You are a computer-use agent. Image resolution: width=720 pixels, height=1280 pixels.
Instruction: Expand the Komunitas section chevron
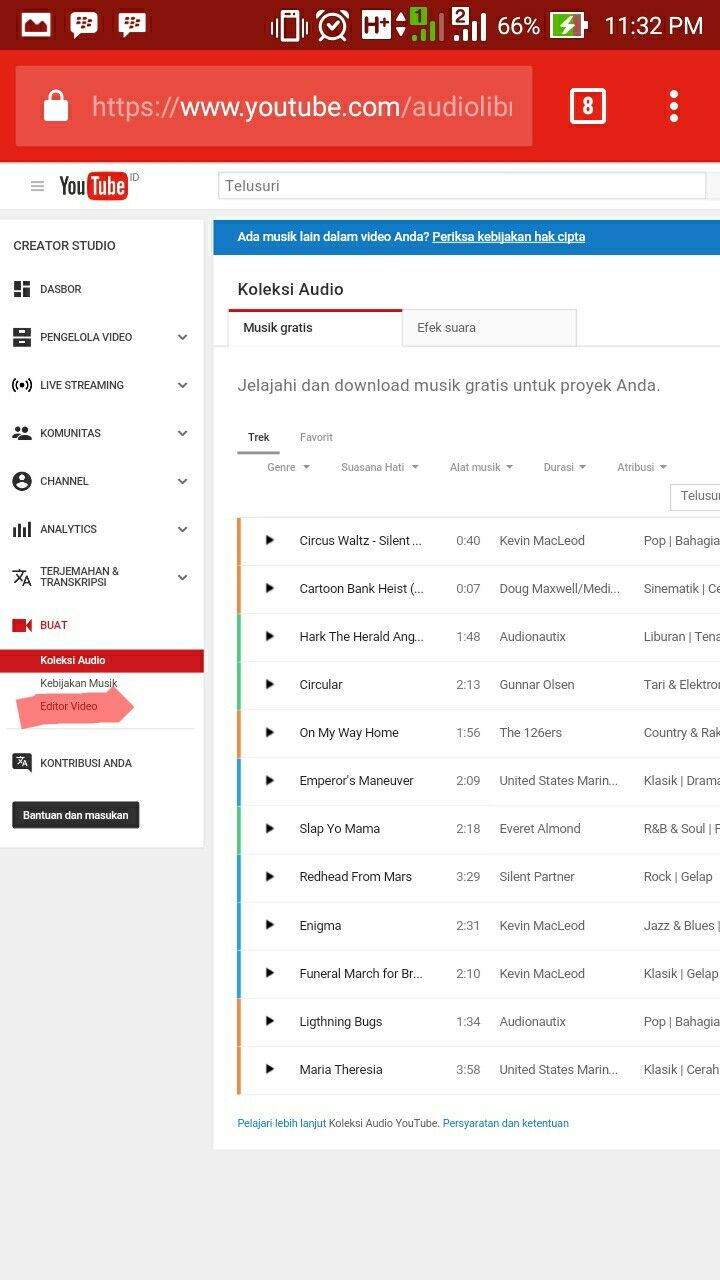click(x=182, y=433)
